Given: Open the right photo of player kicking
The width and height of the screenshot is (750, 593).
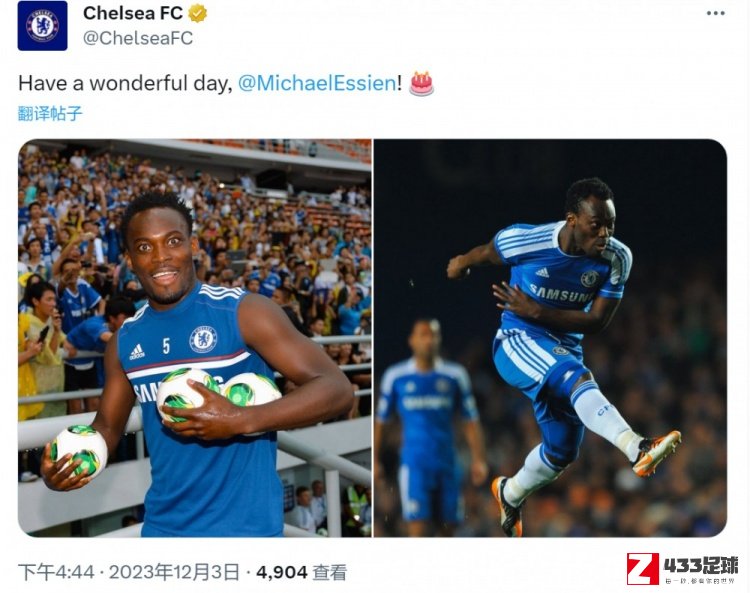Looking at the screenshot, I should click(x=550, y=338).
